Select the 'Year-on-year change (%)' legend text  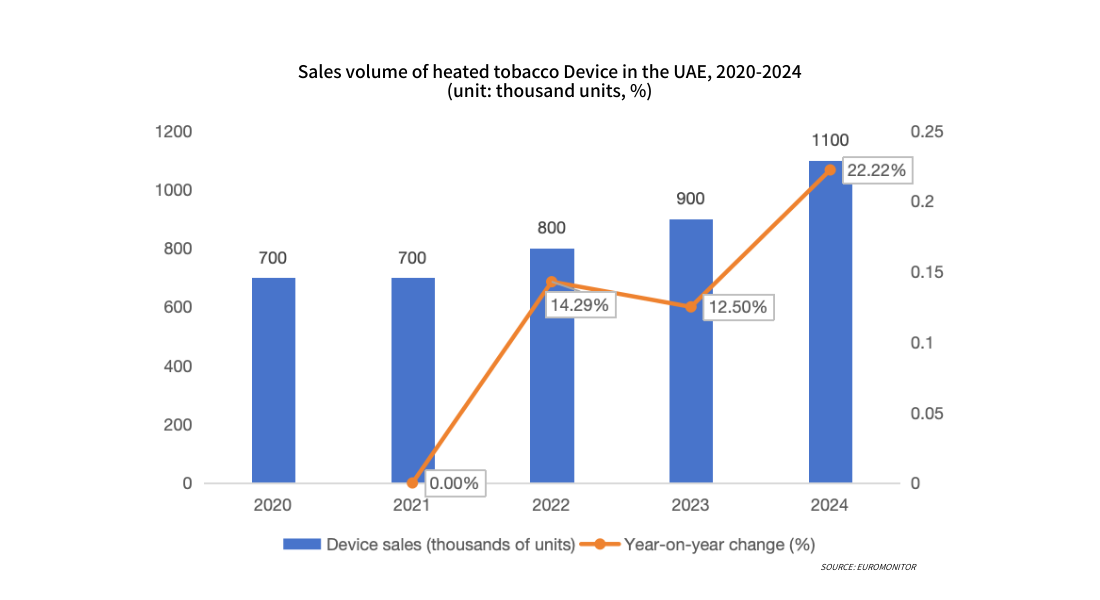click(x=719, y=544)
